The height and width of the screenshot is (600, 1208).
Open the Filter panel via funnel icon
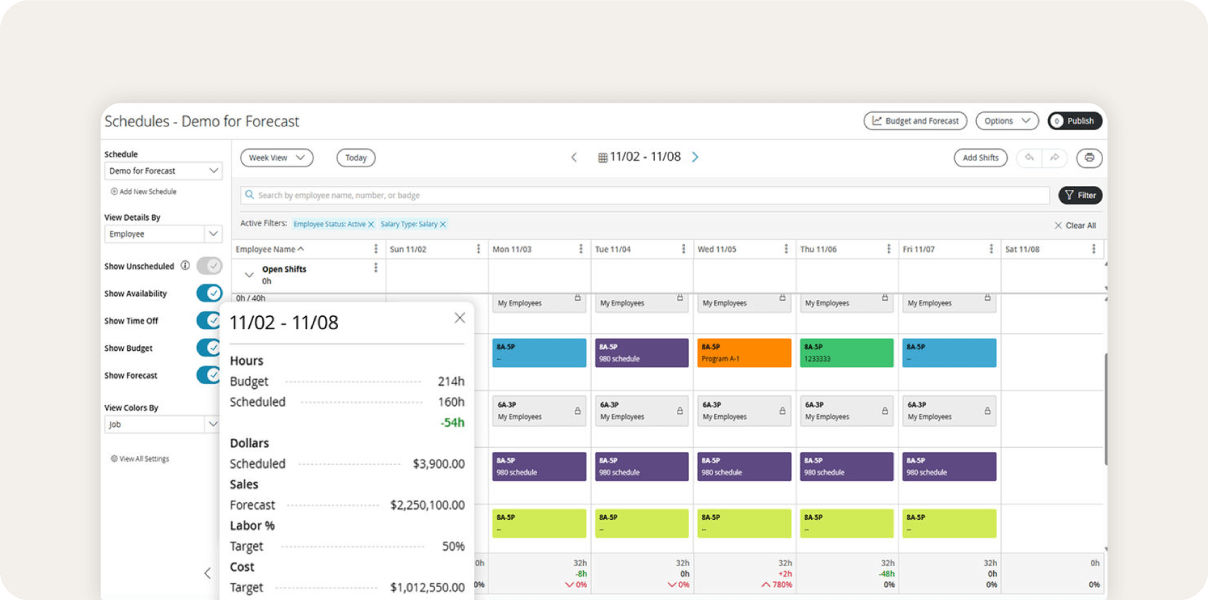[x=1080, y=195]
